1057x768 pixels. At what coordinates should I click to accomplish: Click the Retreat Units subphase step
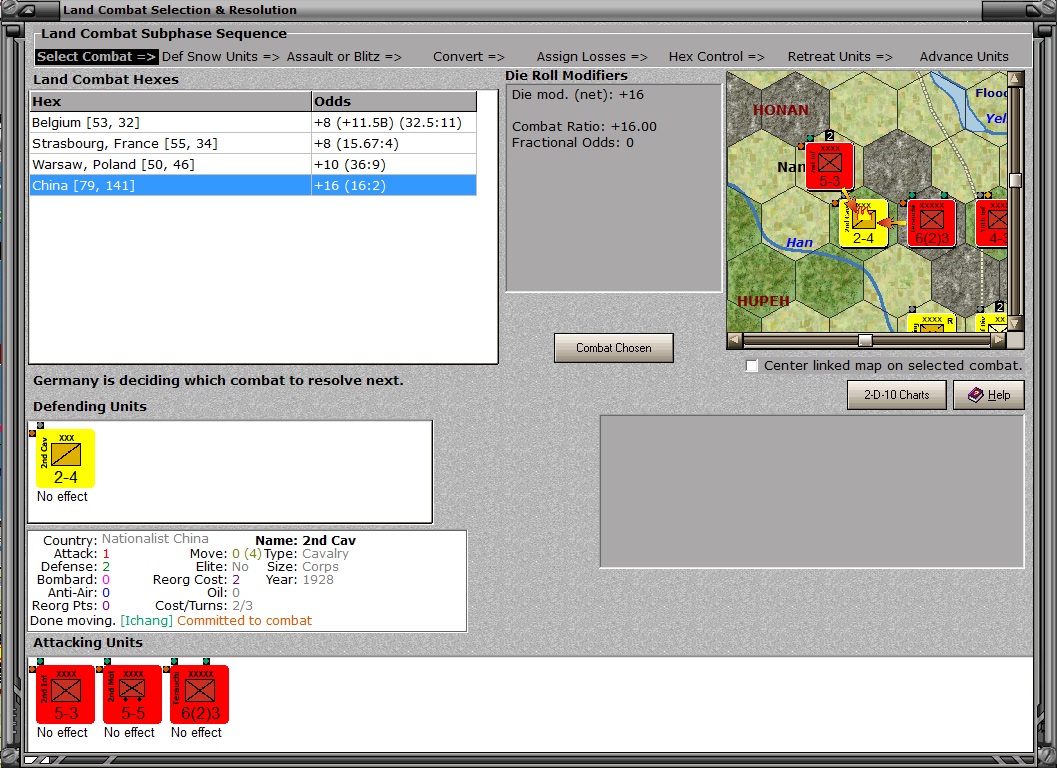[840, 57]
